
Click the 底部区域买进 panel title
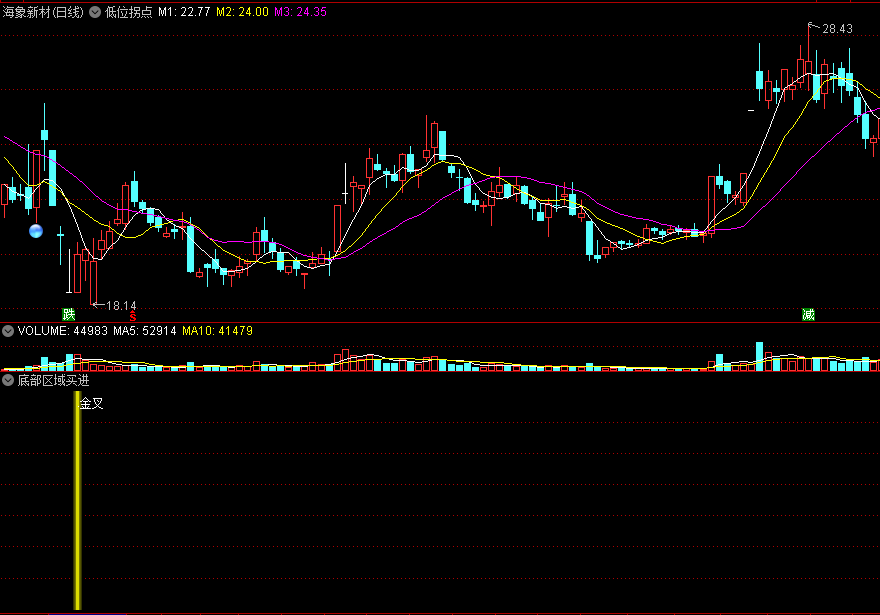click(x=53, y=380)
